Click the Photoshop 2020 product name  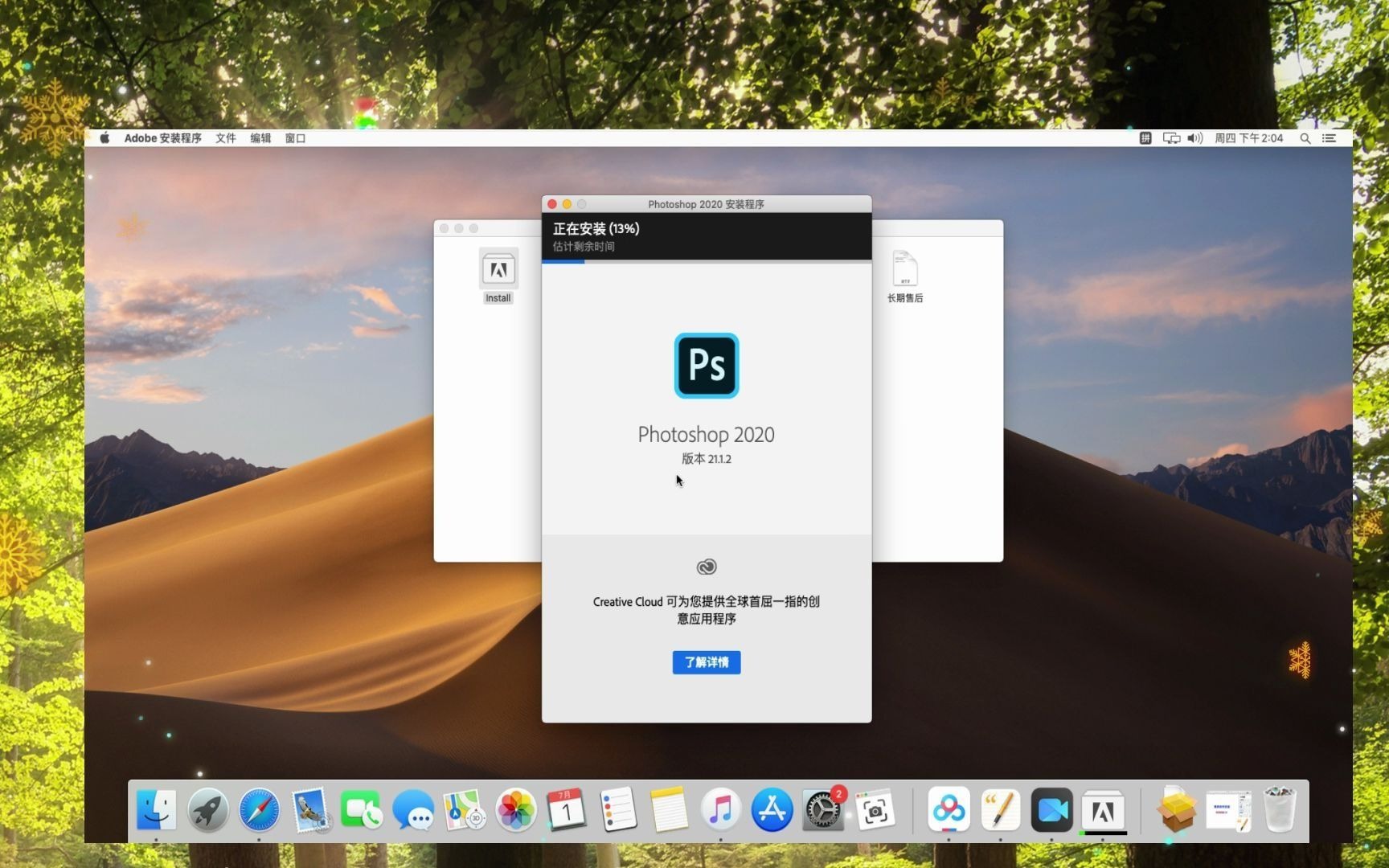point(706,435)
